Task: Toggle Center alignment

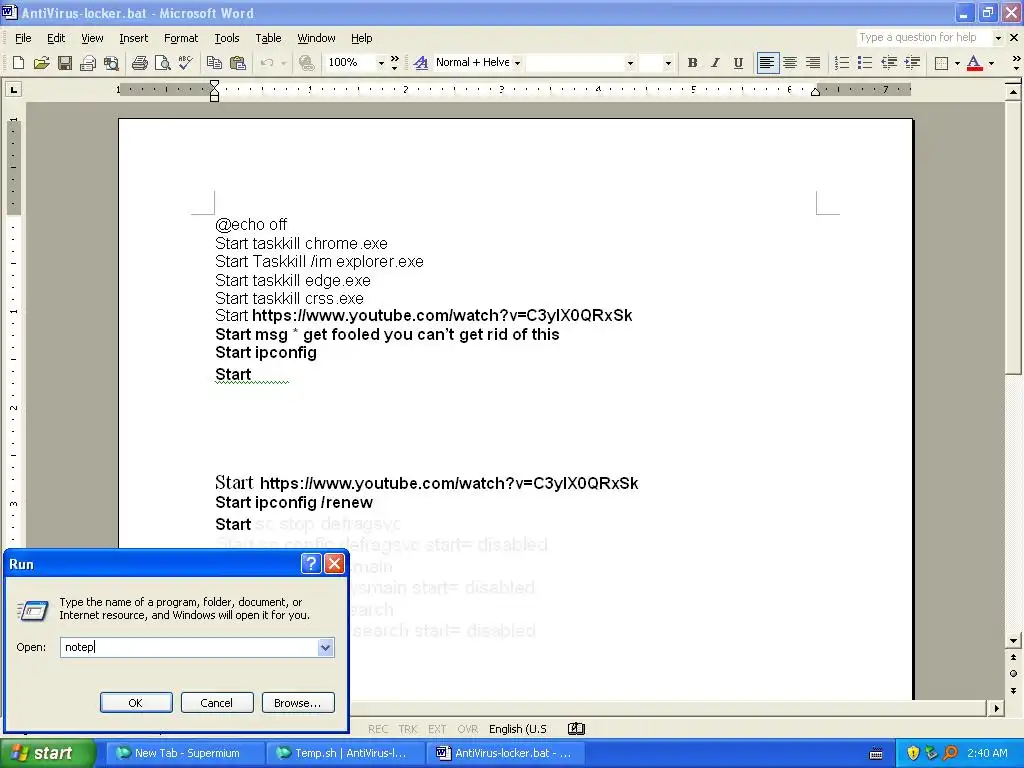Action: point(790,63)
